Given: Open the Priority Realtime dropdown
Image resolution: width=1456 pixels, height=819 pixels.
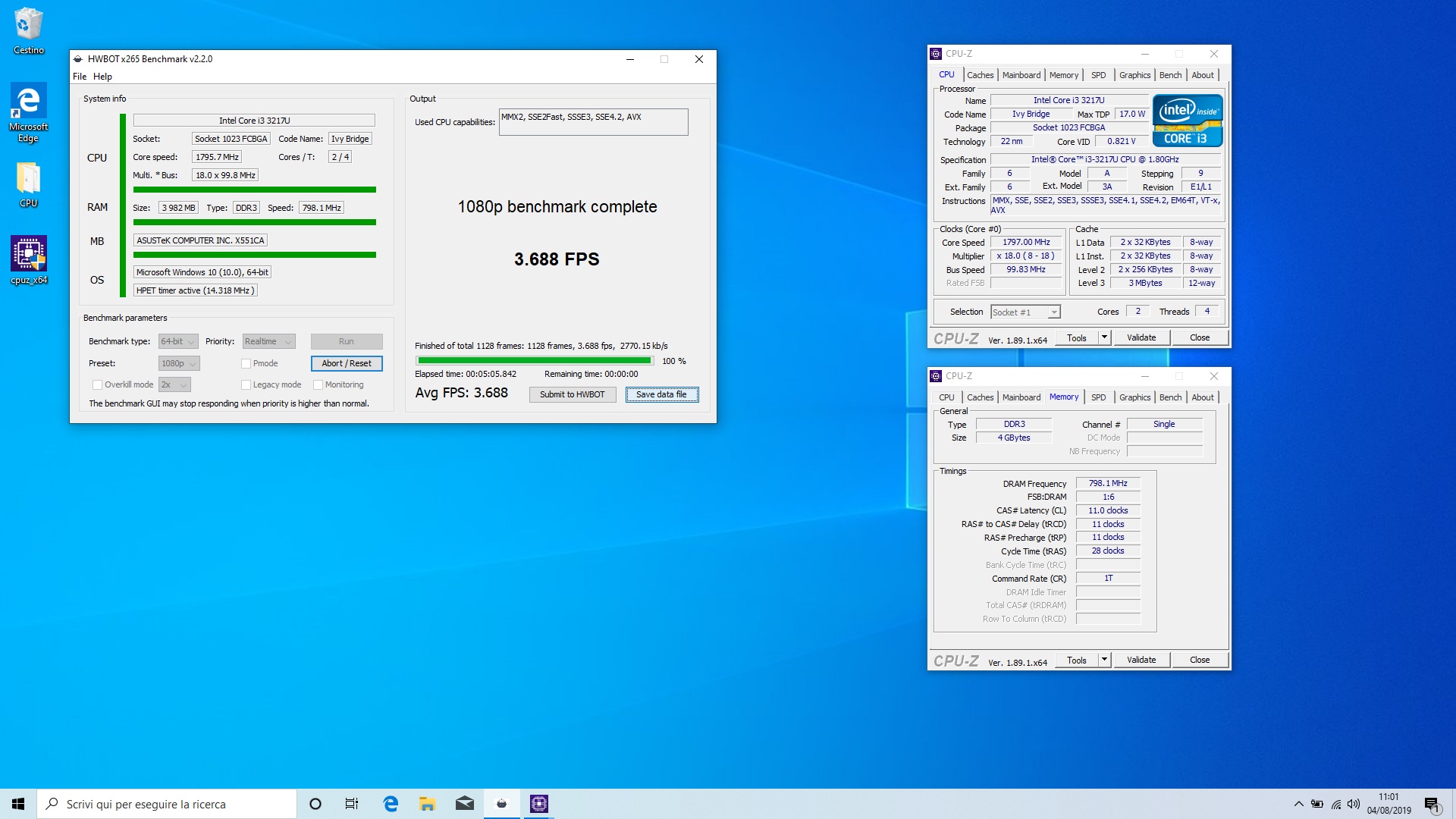Looking at the screenshot, I should click(x=268, y=342).
